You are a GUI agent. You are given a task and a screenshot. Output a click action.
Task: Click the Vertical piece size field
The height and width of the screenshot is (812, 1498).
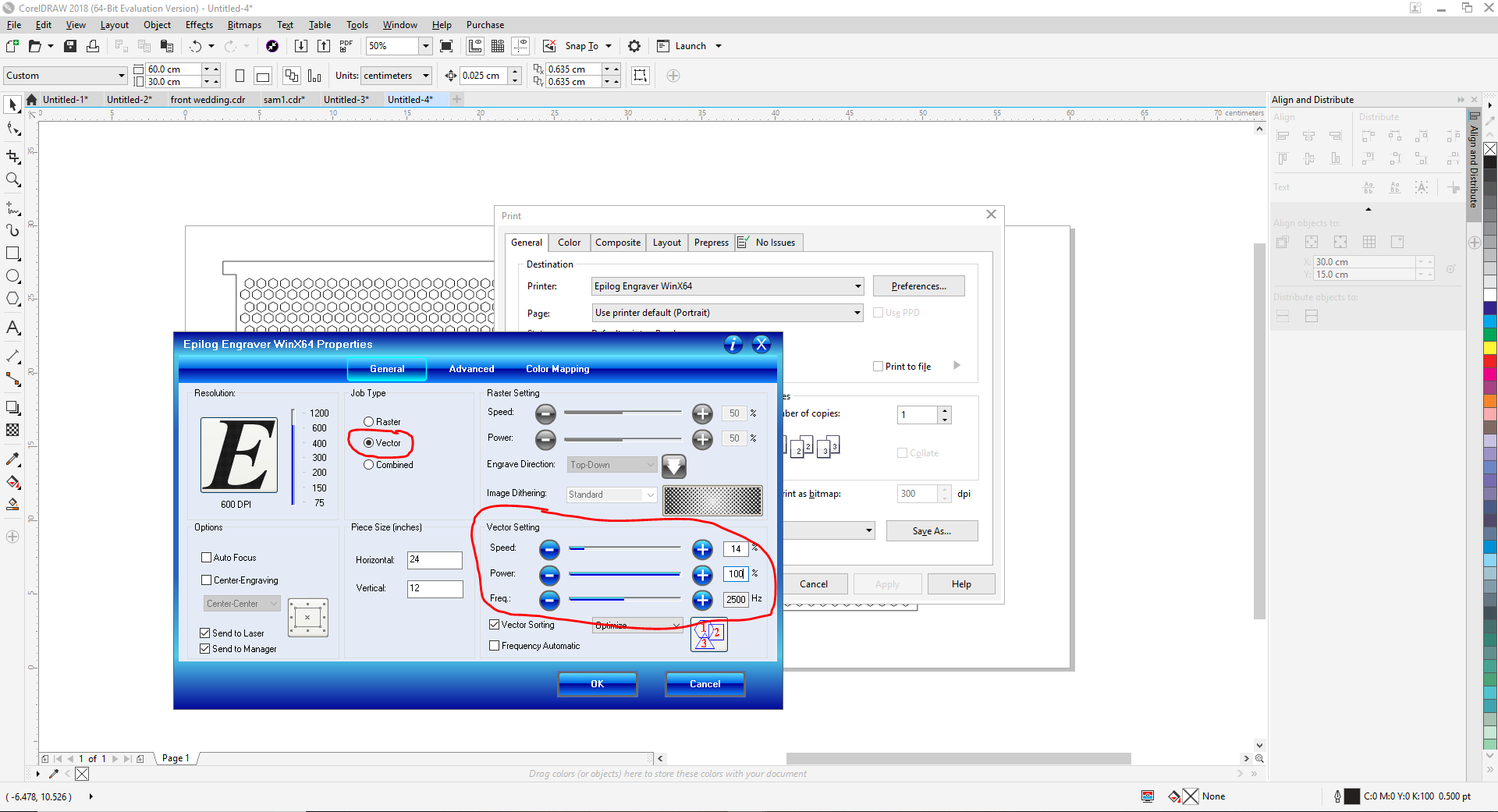point(435,589)
